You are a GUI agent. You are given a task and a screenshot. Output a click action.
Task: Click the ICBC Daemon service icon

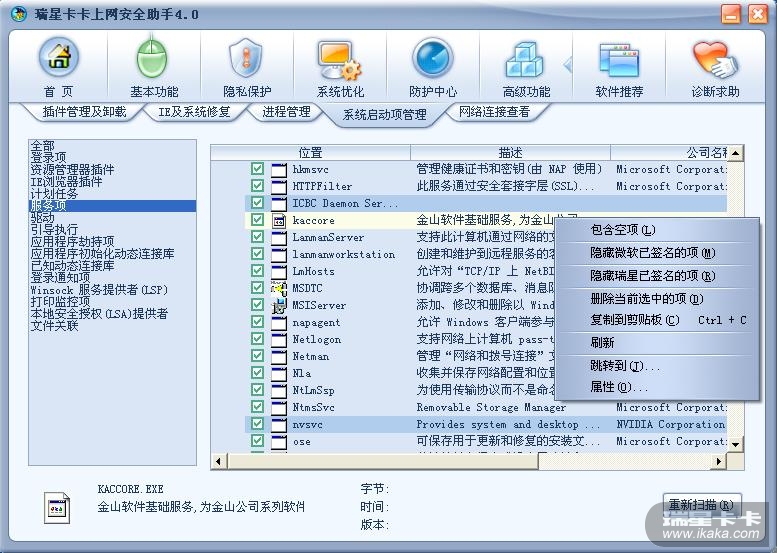coord(279,203)
